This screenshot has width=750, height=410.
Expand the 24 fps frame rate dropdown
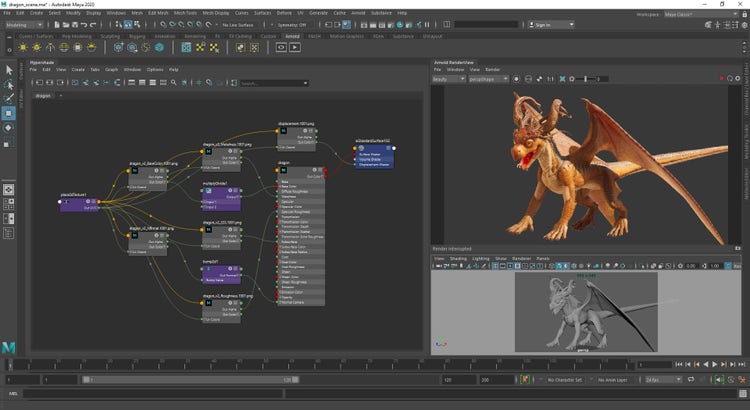click(x=662, y=380)
